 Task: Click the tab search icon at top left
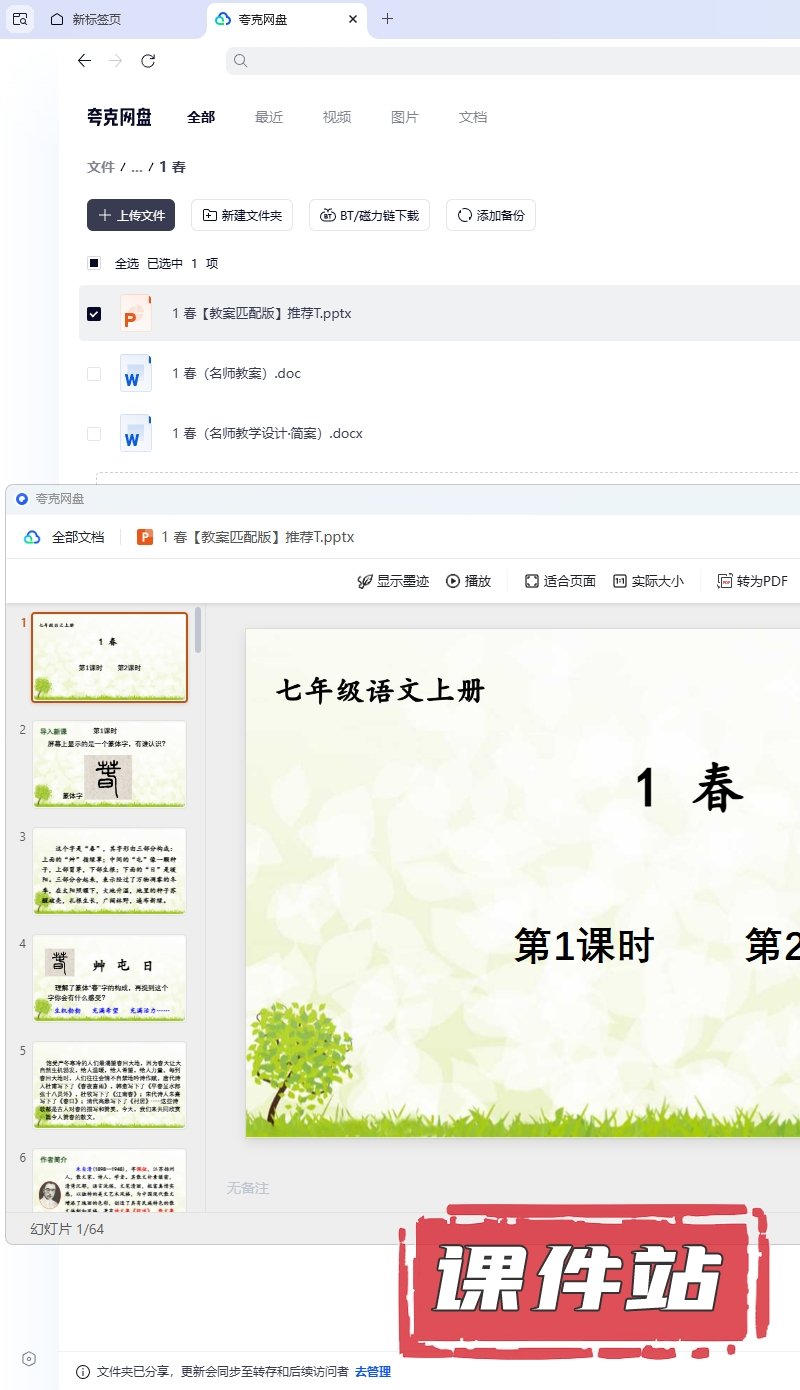click(20, 19)
